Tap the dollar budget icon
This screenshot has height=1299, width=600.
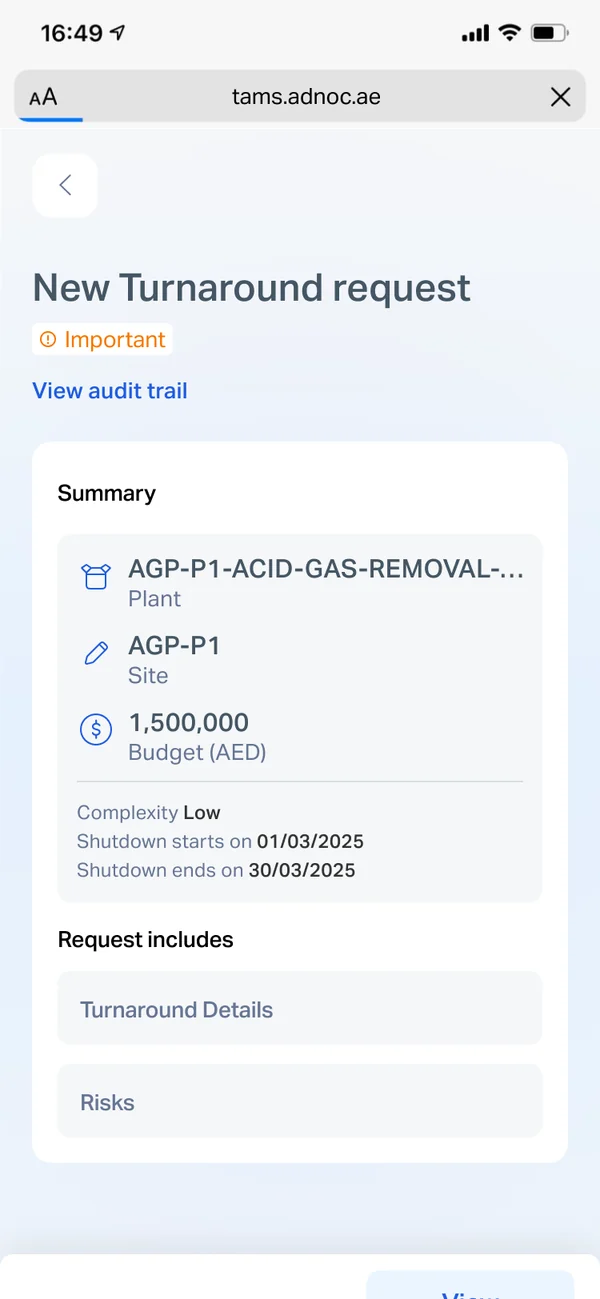[x=96, y=730]
